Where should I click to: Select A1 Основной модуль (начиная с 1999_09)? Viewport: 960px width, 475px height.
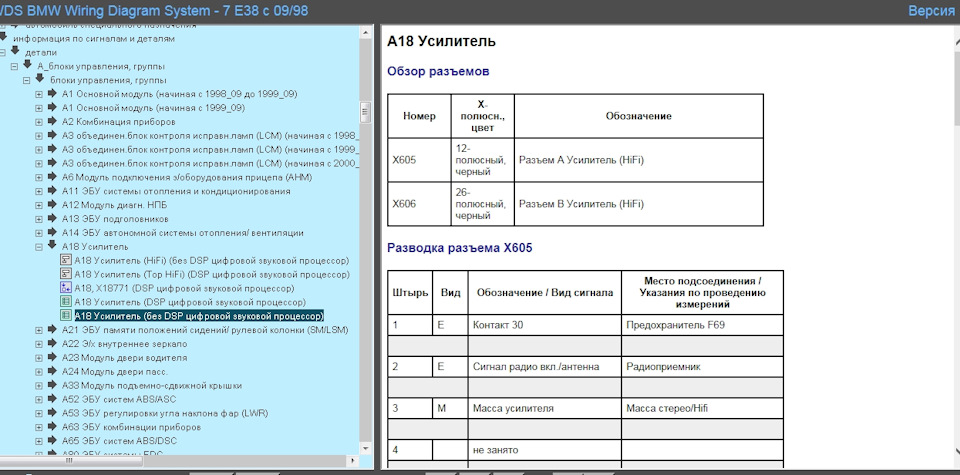coord(154,108)
